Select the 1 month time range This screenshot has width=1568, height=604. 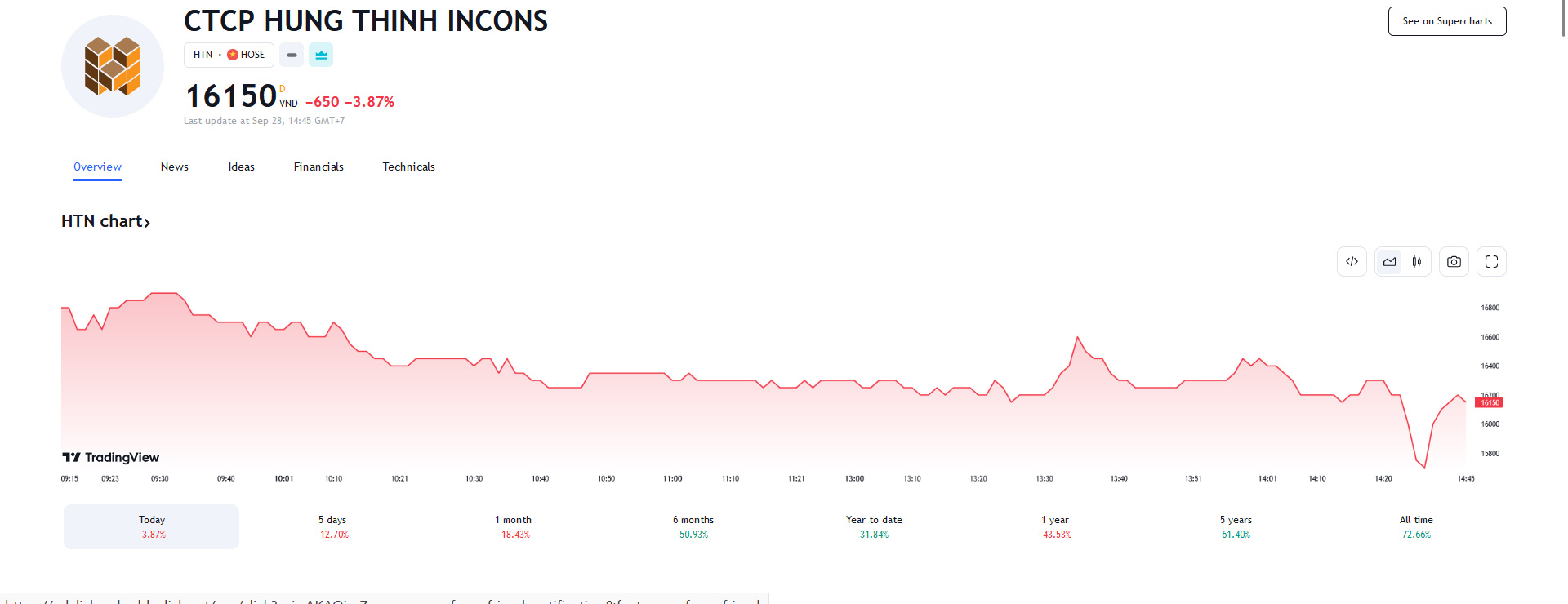pyautogui.click(x=513, y=526)
